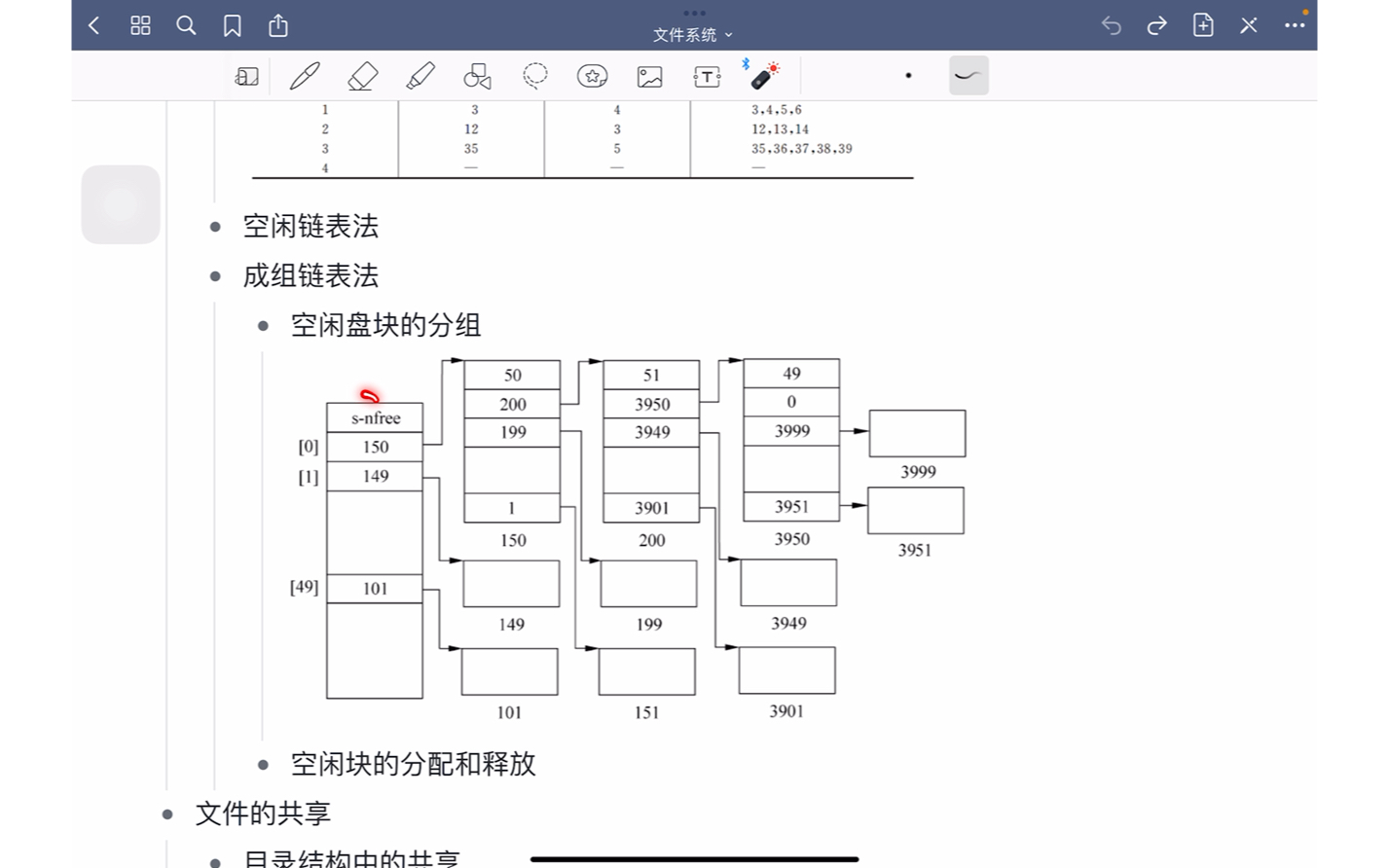Toggle read-only mode on the notebook
Screen dimensions: 1389x868
[246, 75]
